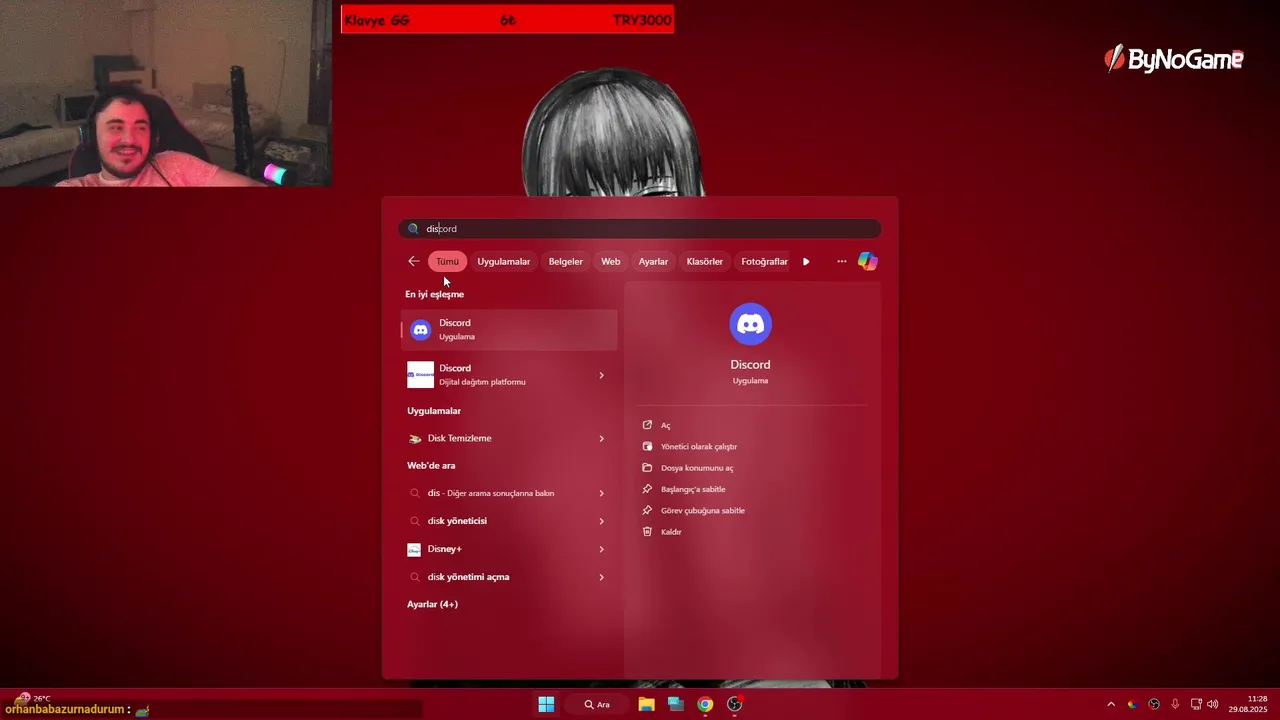Switch to the Belgeler filter tab
The width and height of the screenshot is (1280, 720).
[x=565, y=261]
